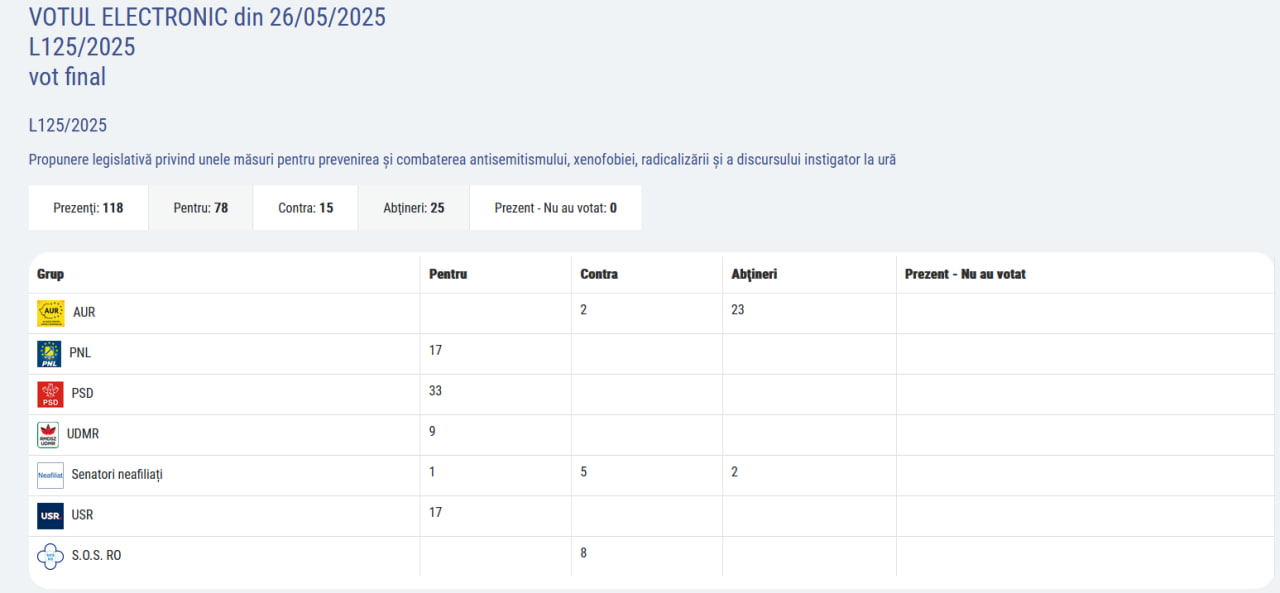
Task: Select Prezent - Nu au votat: 0 box
Action: point(555,208)
